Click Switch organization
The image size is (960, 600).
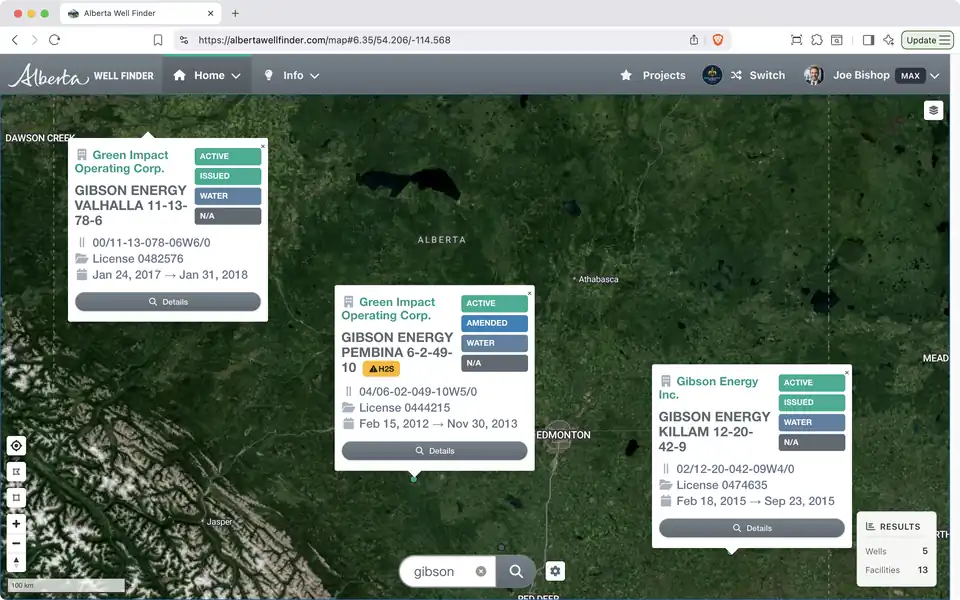click(758, 75)
